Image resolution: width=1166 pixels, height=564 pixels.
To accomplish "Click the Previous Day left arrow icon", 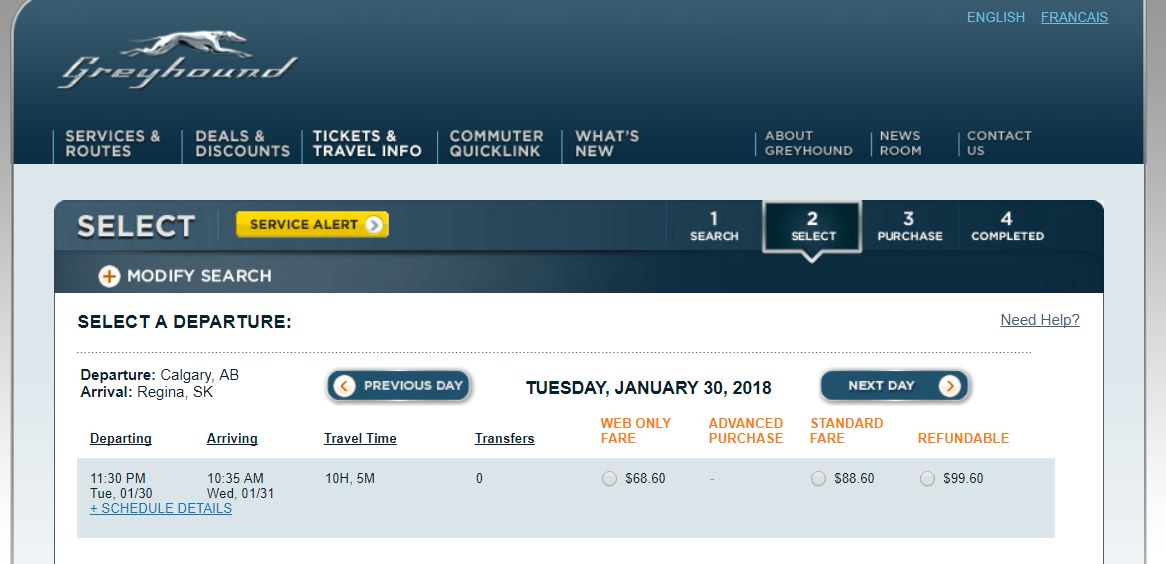I will tap(345, 386).
